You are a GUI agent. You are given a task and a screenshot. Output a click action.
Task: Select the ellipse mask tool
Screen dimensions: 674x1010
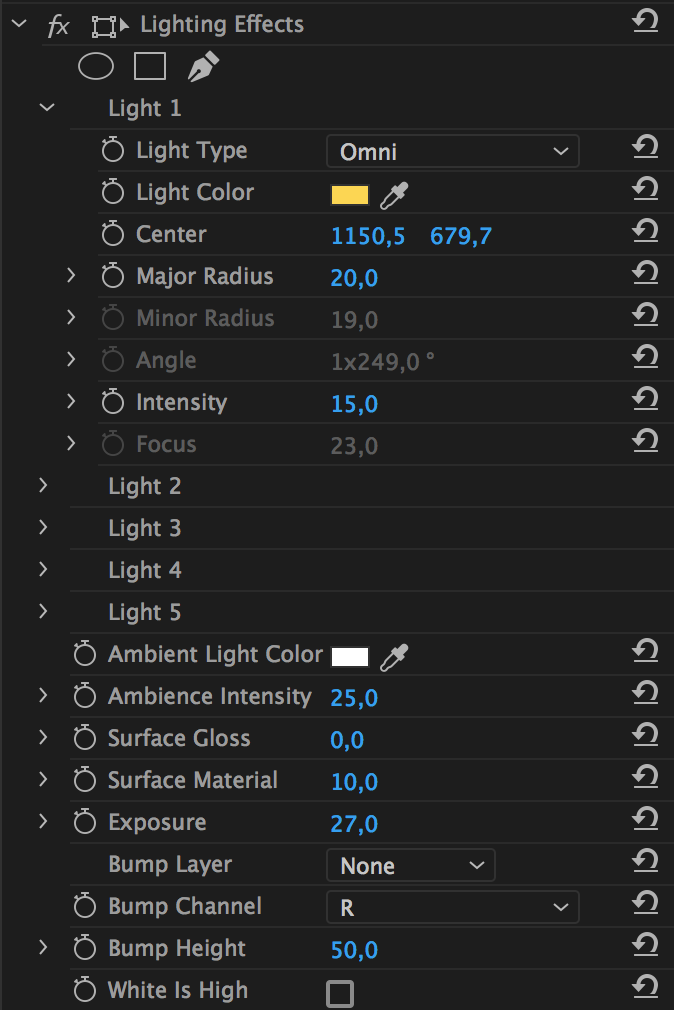click(x=96, y=66)
